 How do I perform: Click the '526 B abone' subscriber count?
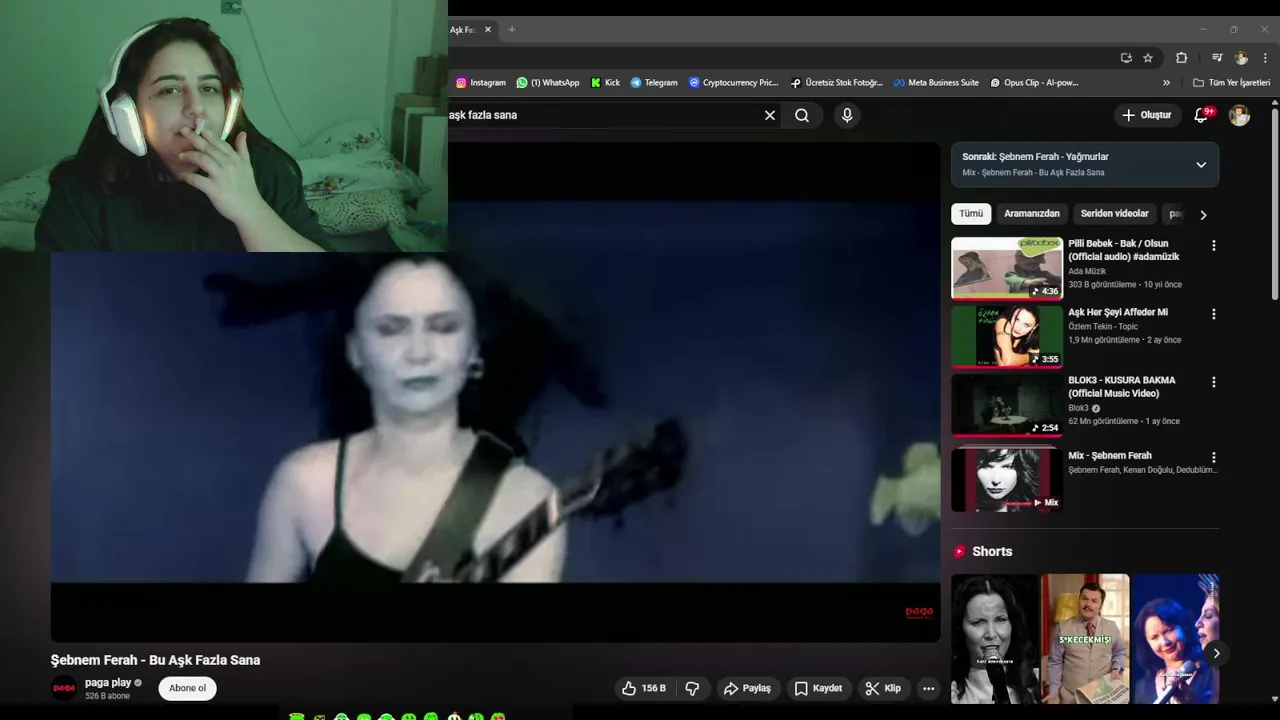pos(107,696)
